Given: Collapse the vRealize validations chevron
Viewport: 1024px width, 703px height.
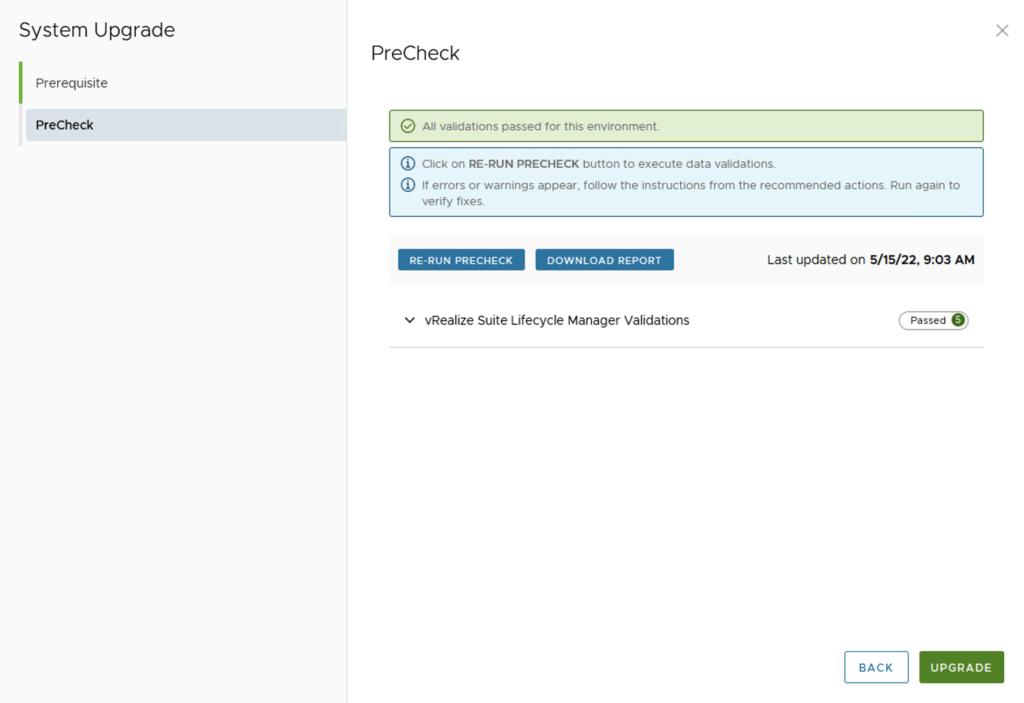Looking at the screenshot, I should coord(409,320).
